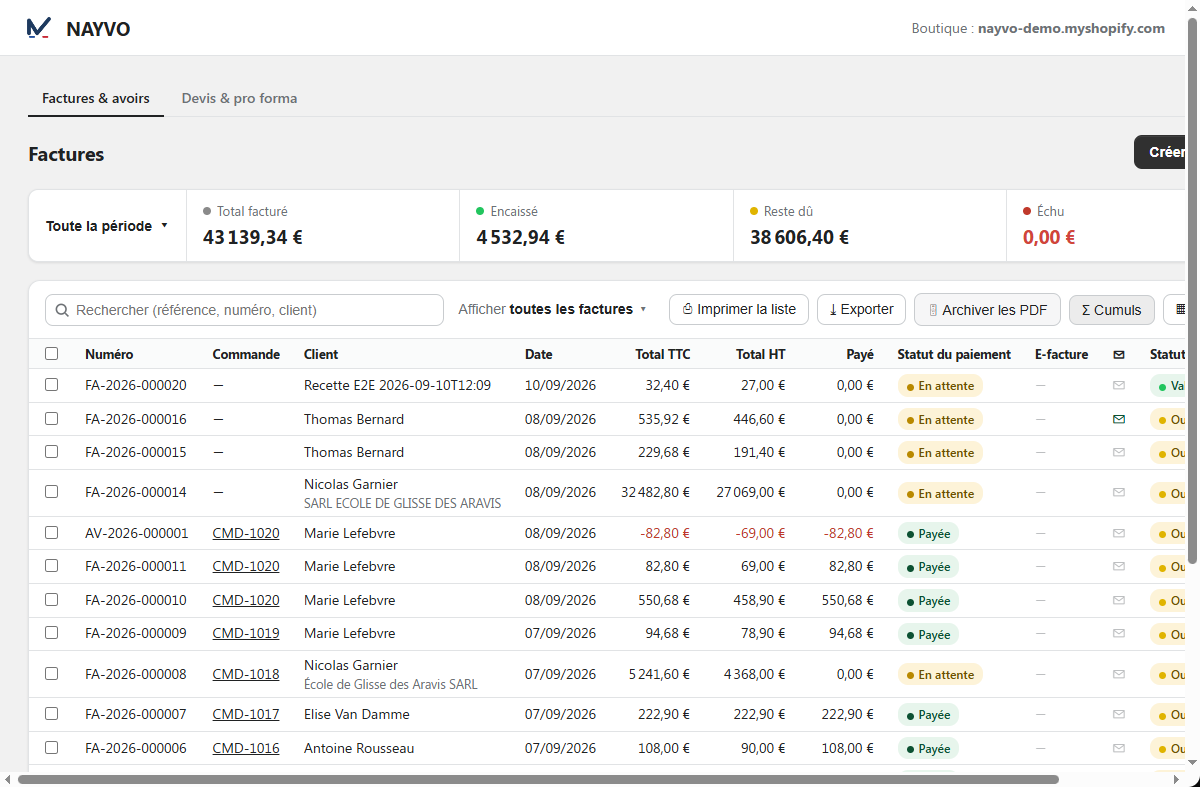Expand the "Afficher toutes les factures" filter

(x=553, y=309)
